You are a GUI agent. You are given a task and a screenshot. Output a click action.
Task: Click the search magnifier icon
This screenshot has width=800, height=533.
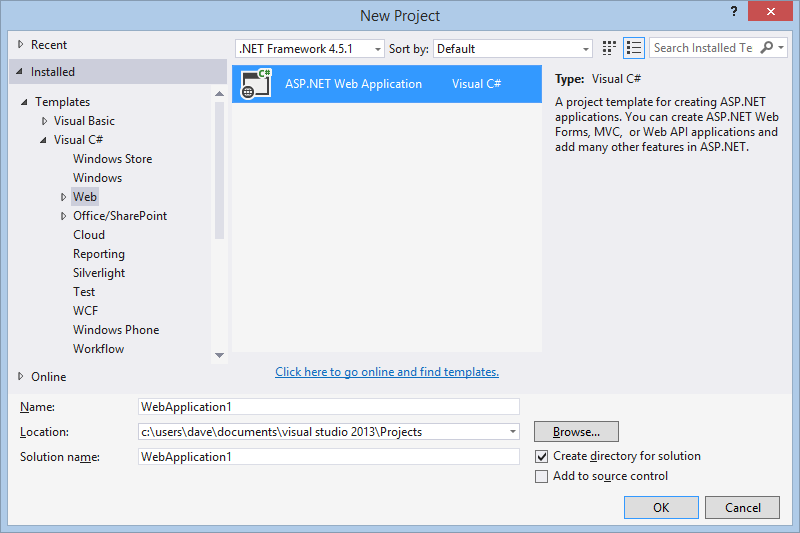tap(766, 47)
